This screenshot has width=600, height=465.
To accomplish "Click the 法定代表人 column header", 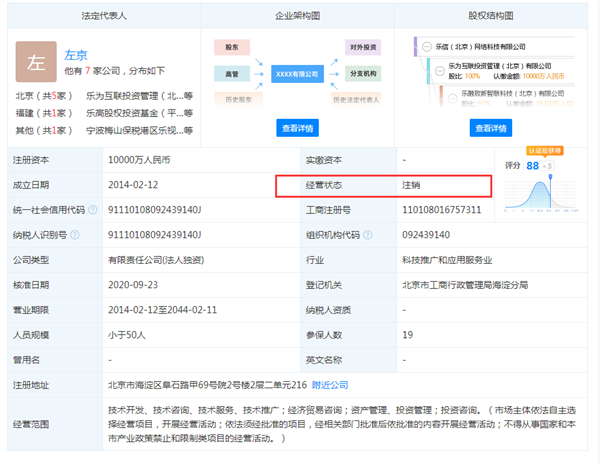I will [x=104, y=16].
